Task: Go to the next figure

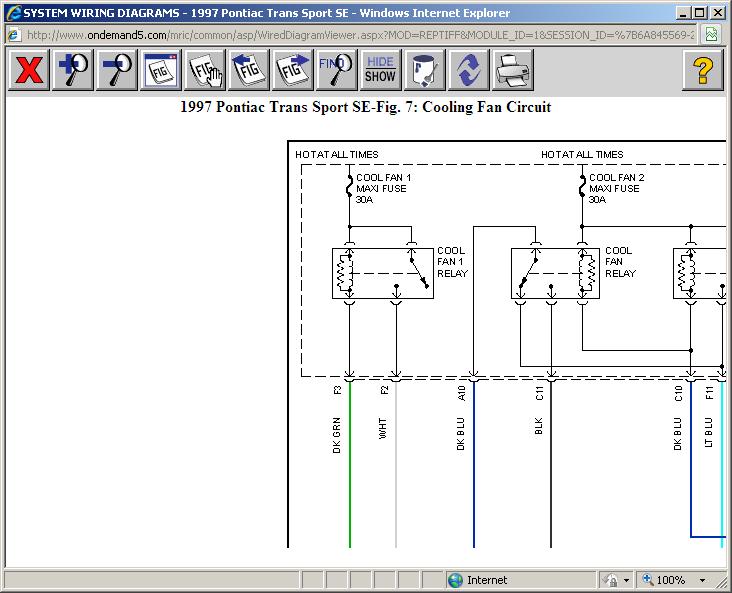Action: [292, 70]
